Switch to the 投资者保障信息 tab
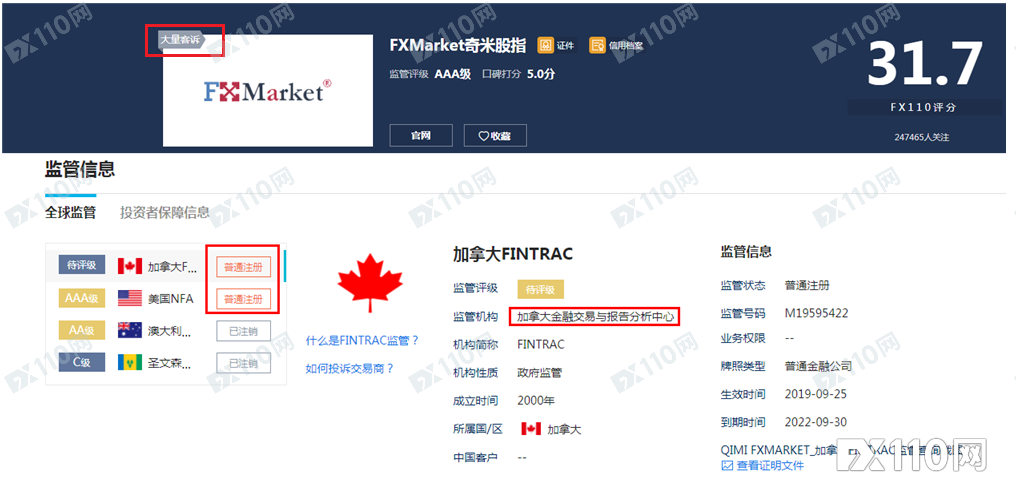1016x495 pixels. (165, 212)
